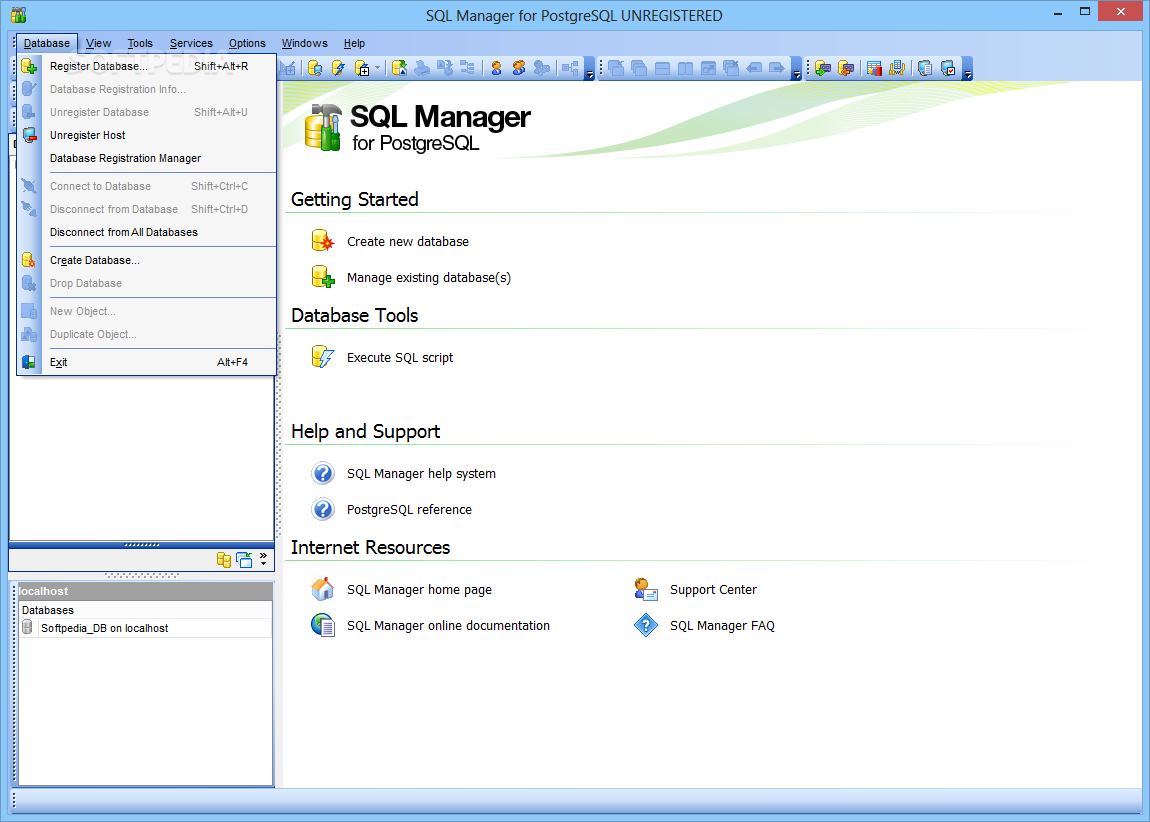This screenshot has height=822, width=1150.
Task: Open the Support Center link
Action: [713, 590]
